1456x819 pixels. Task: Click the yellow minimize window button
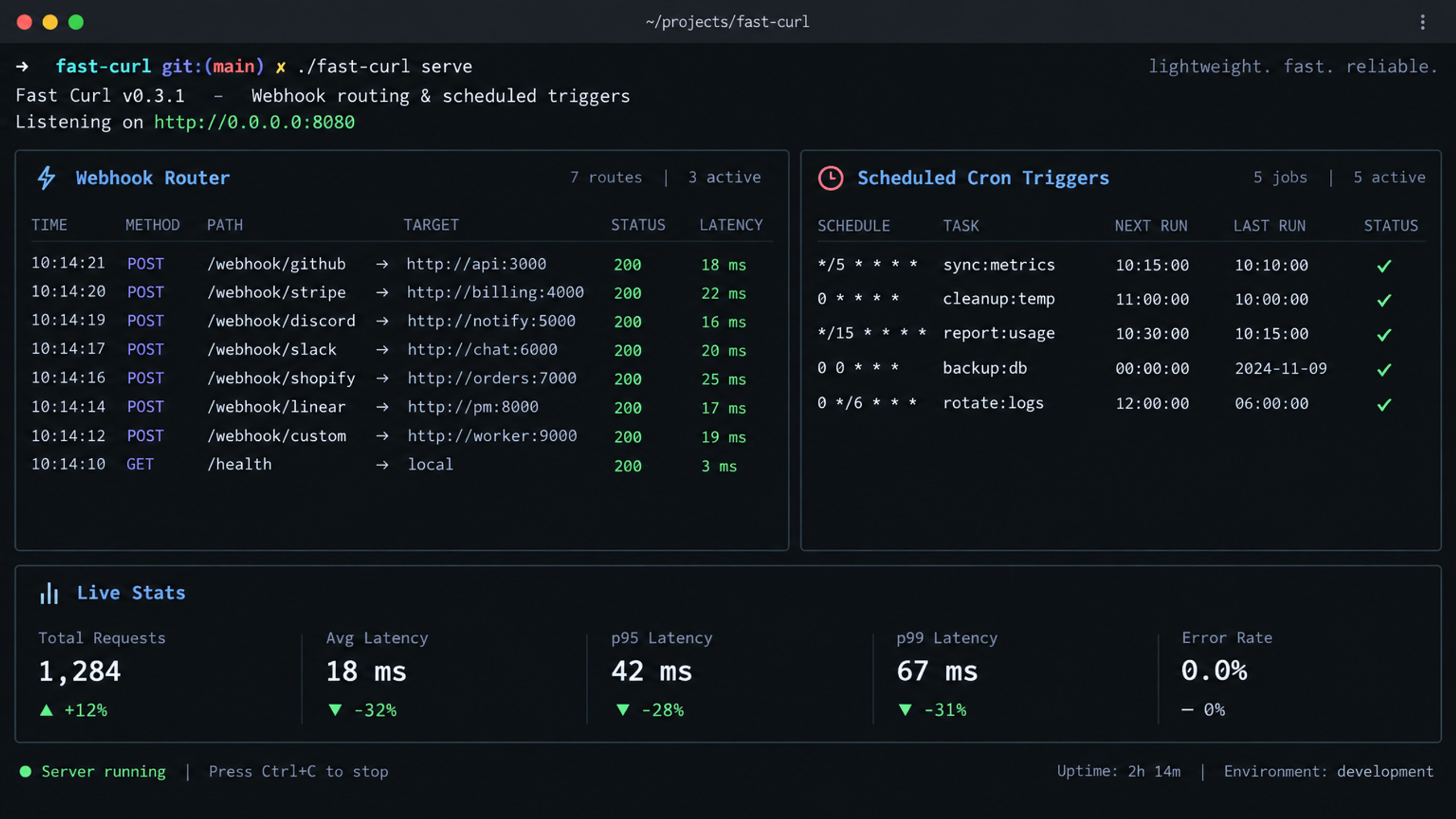click(x=50, y=22)
